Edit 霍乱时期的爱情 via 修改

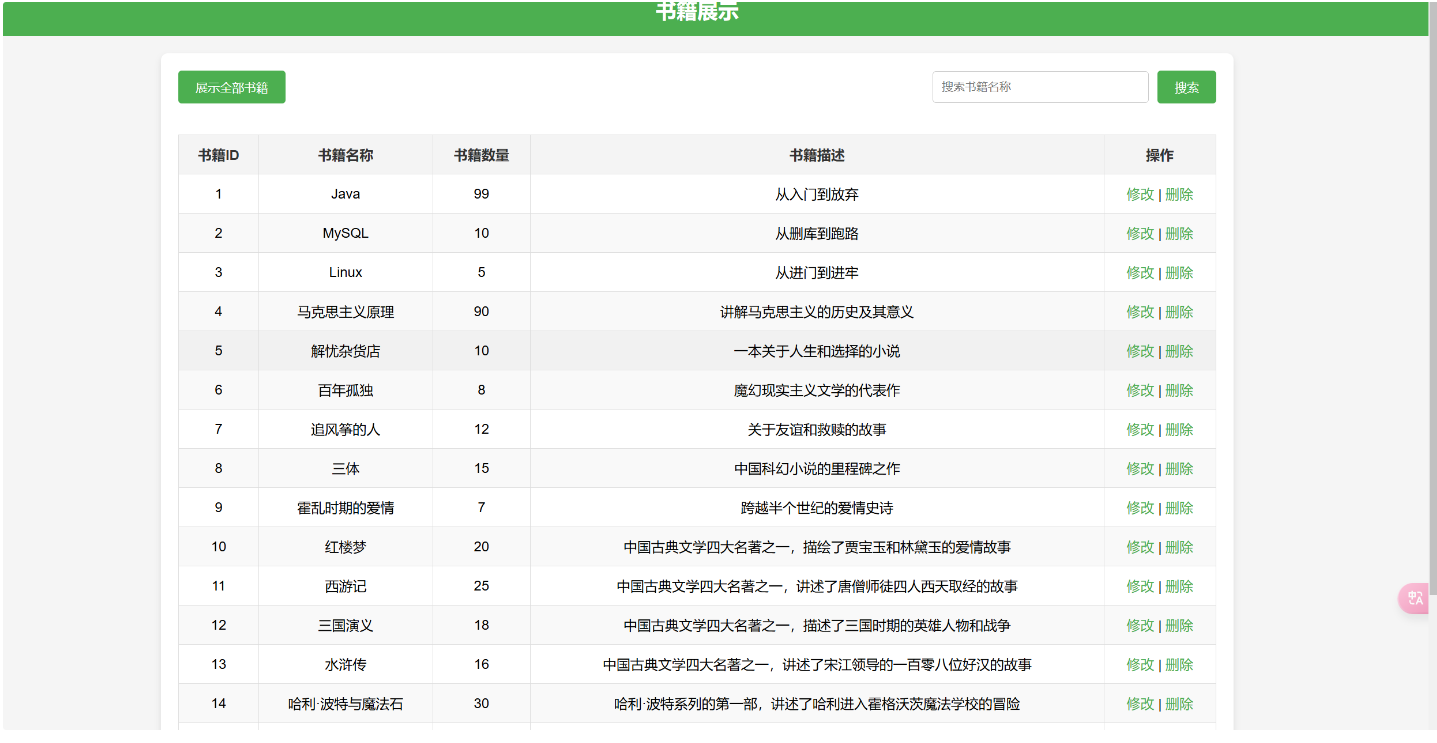[x=1140, y=508]
